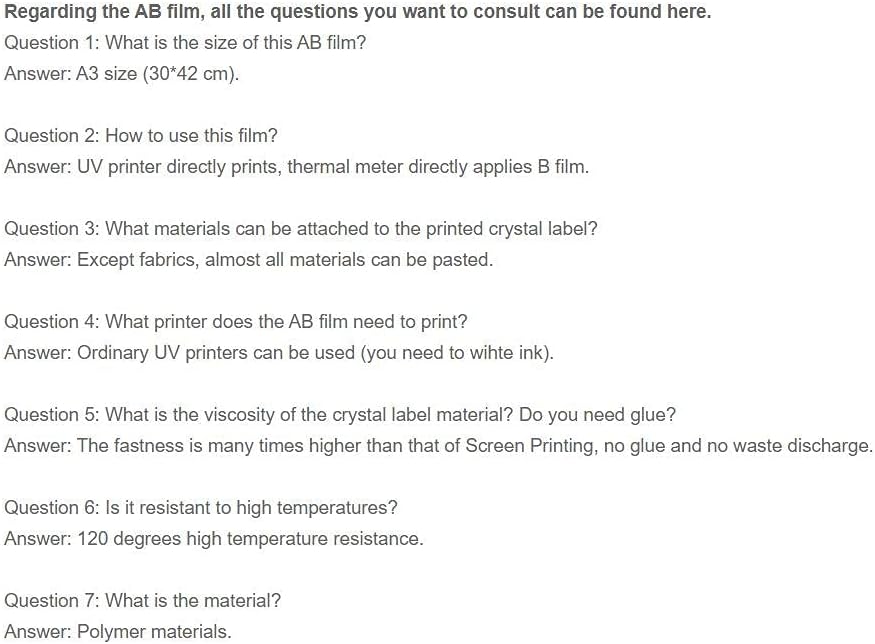Click the answer 'A3 size (30*42 cm)'

122,74
